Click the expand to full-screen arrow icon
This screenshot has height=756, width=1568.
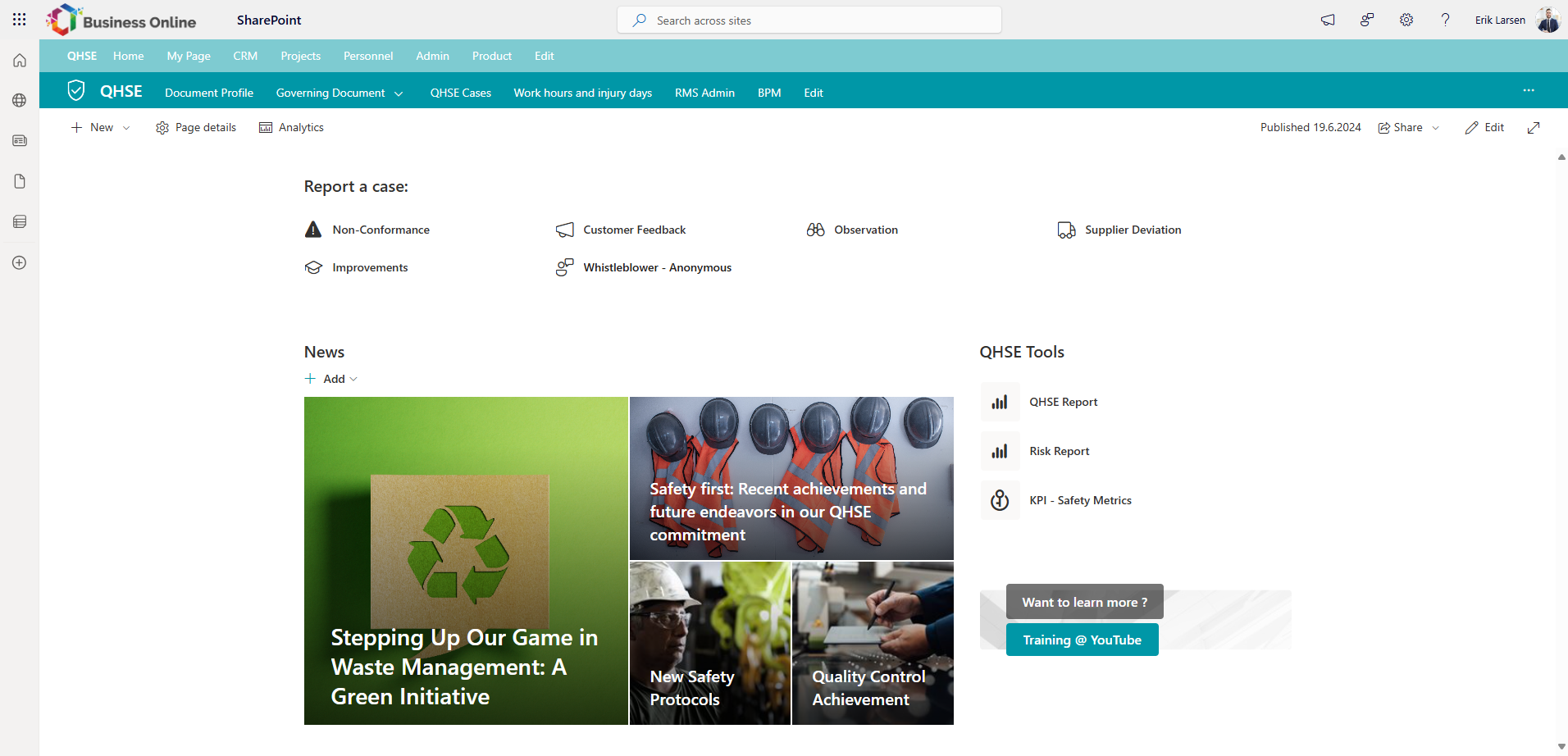pyautogui.click(x=1534, y=128)
